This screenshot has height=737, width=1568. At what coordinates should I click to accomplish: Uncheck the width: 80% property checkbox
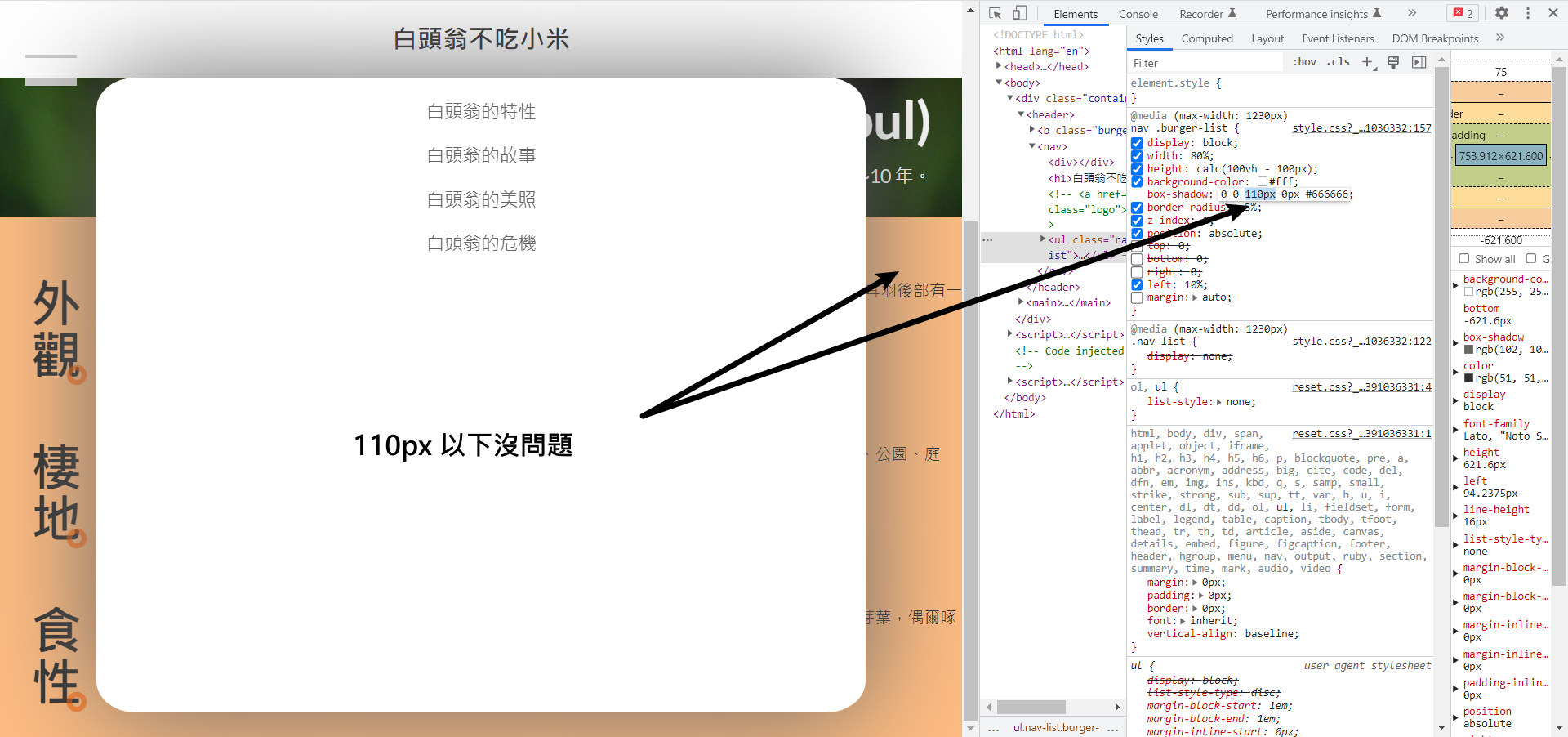point(1137,156)
